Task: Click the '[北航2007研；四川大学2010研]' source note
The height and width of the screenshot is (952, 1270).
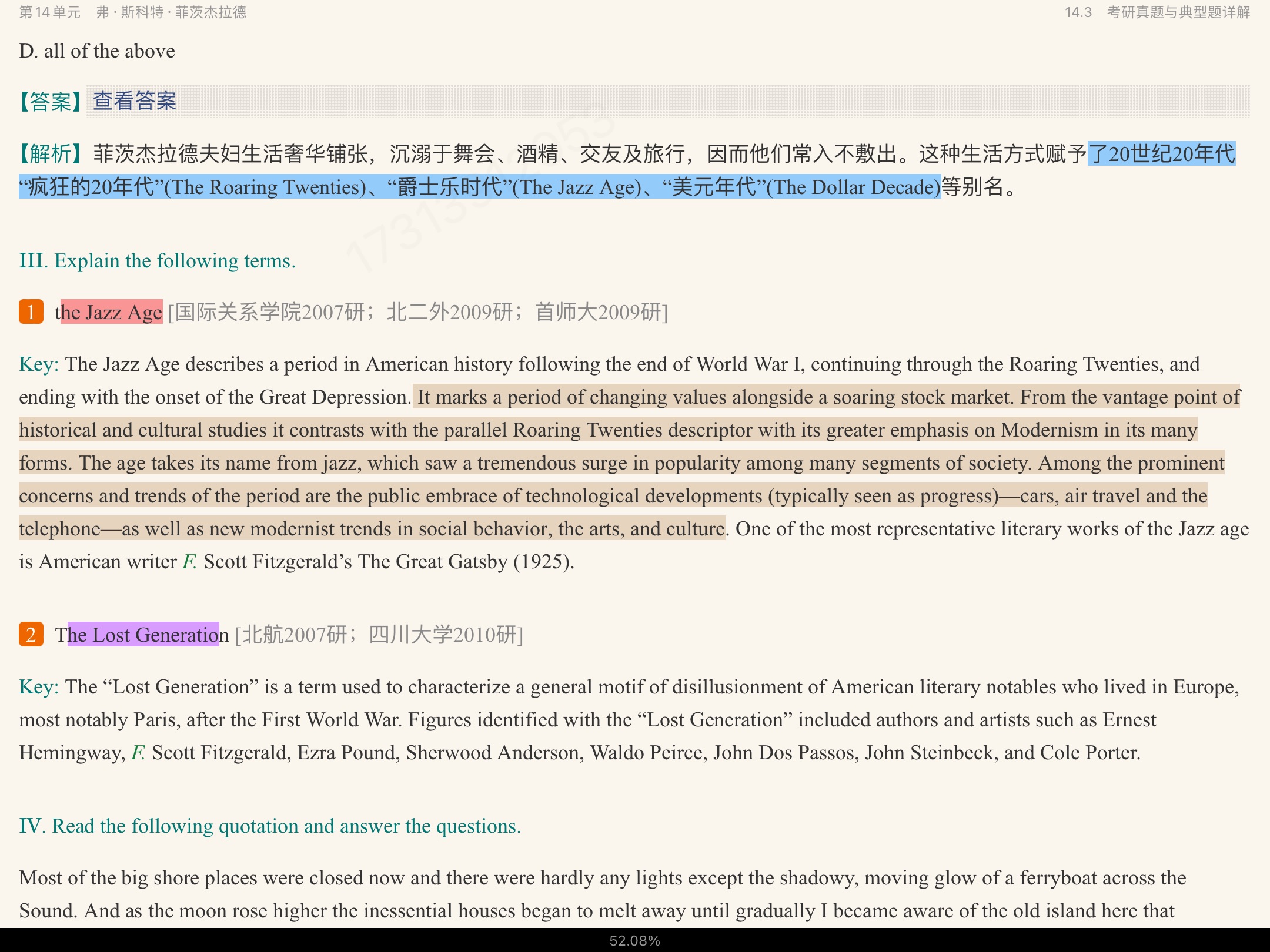Action: 379,635
